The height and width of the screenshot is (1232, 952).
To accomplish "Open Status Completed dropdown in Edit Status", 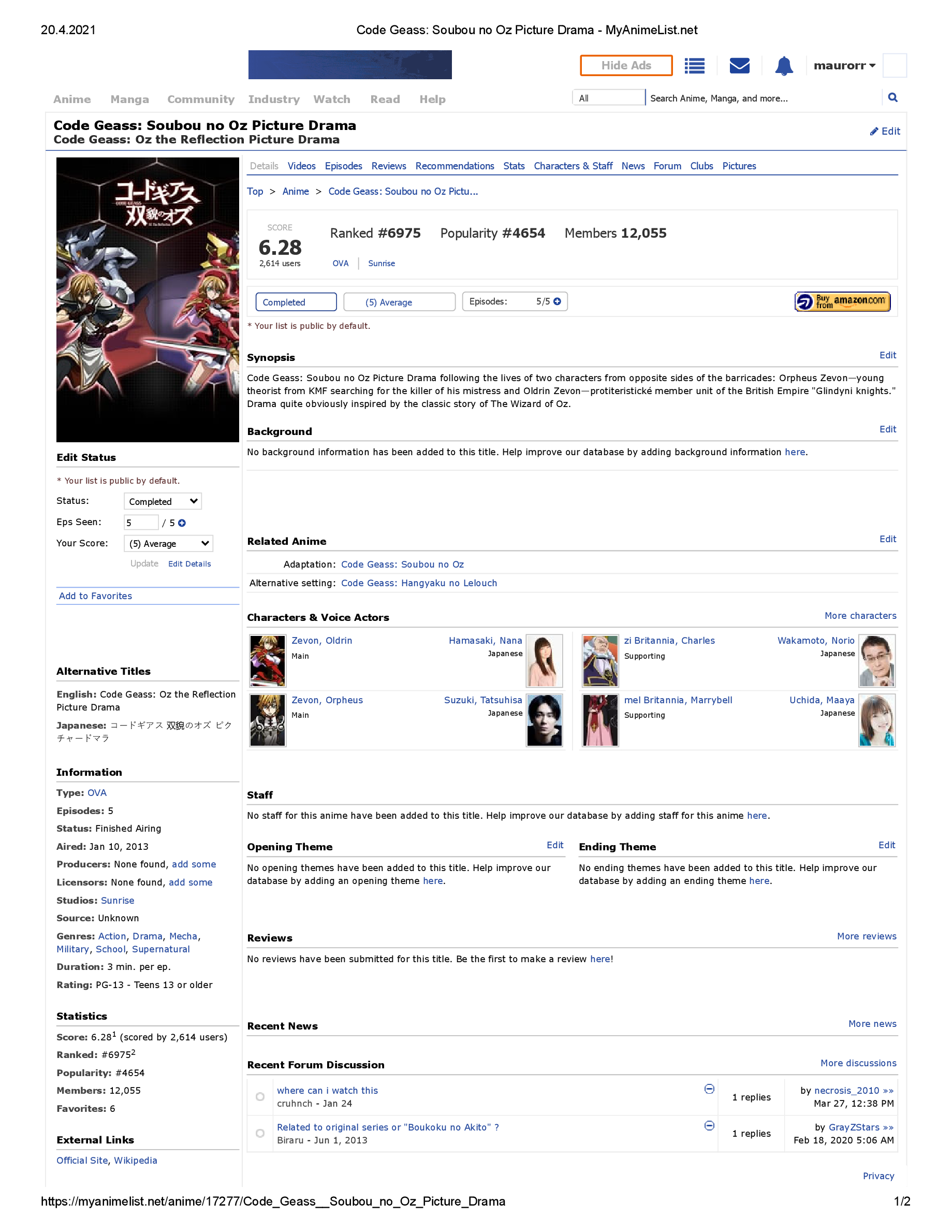I will point(163,501).
